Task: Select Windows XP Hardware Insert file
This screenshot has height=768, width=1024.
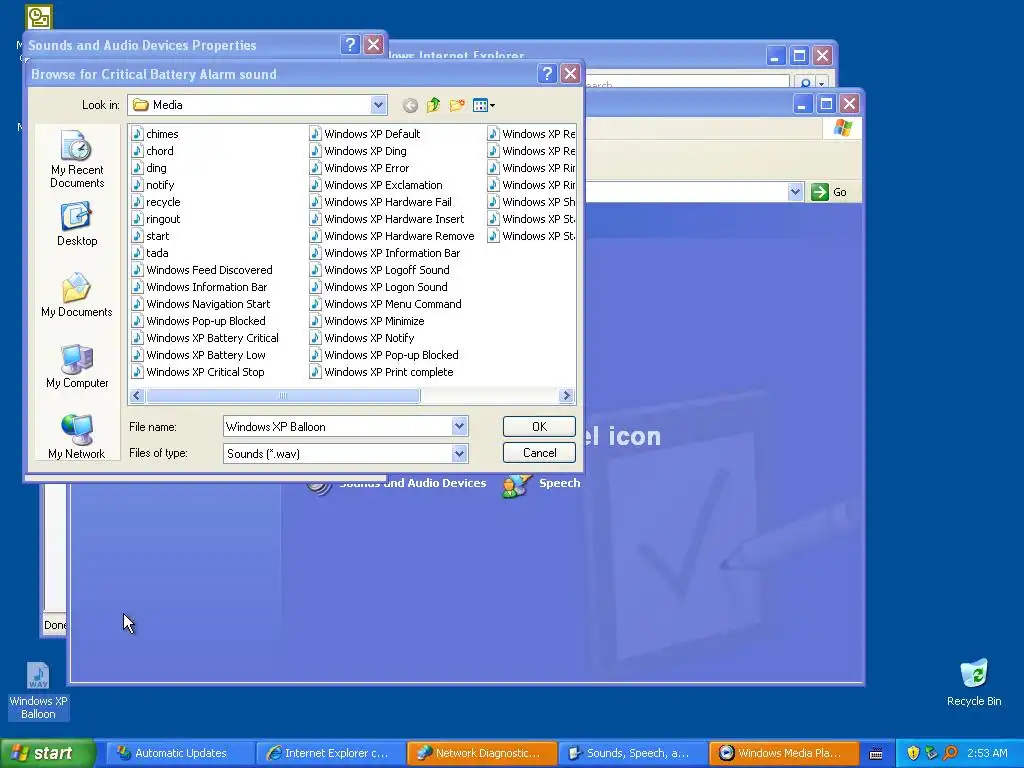Action: (387, 219)
